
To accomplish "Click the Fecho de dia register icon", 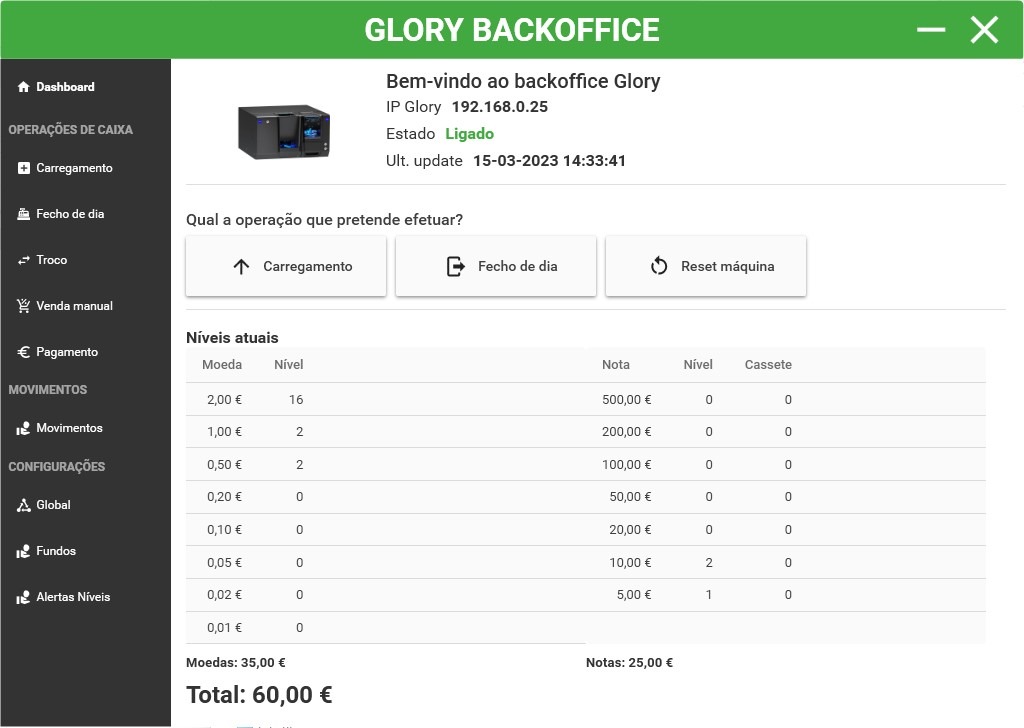I will (24, 214).
